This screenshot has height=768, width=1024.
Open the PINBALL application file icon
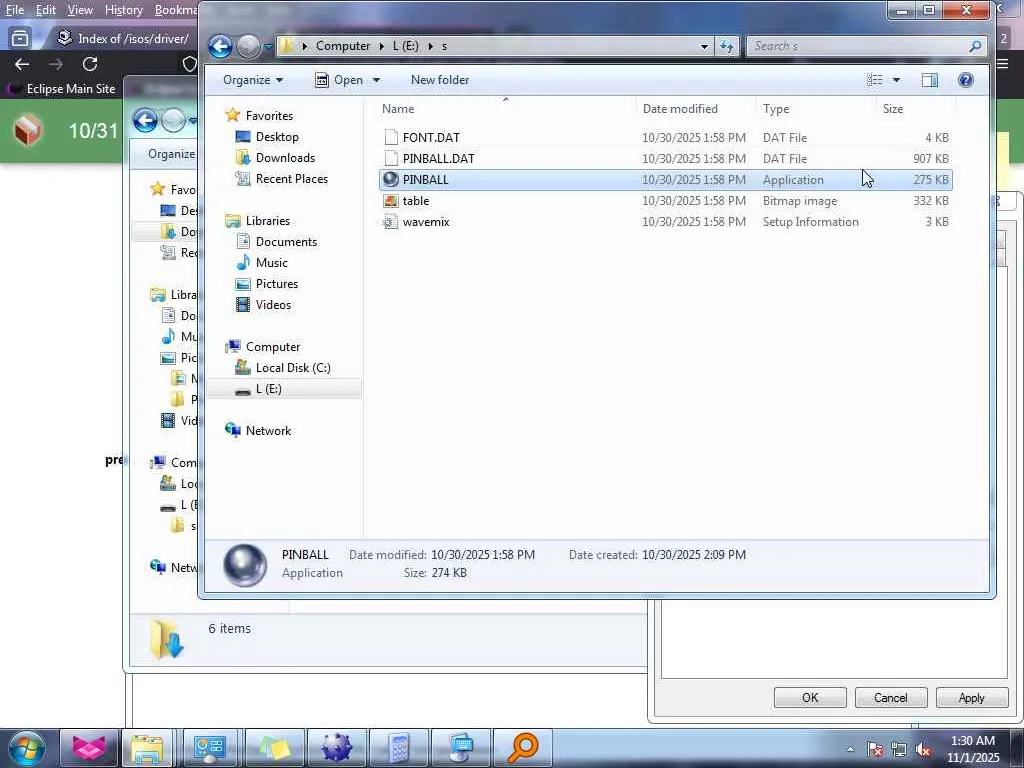391,180
